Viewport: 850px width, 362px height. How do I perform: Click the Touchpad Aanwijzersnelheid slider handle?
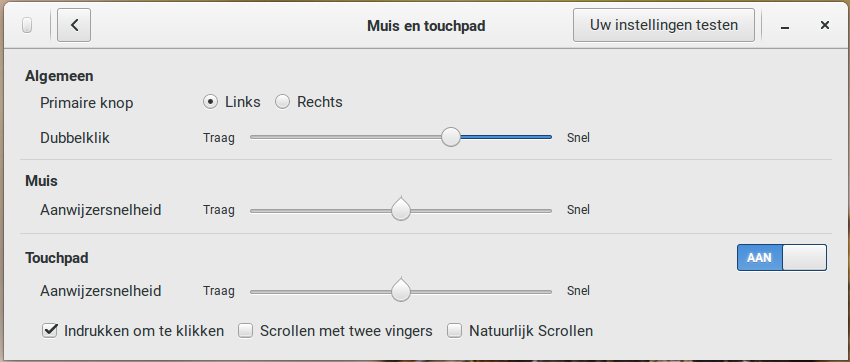(401, 290)
